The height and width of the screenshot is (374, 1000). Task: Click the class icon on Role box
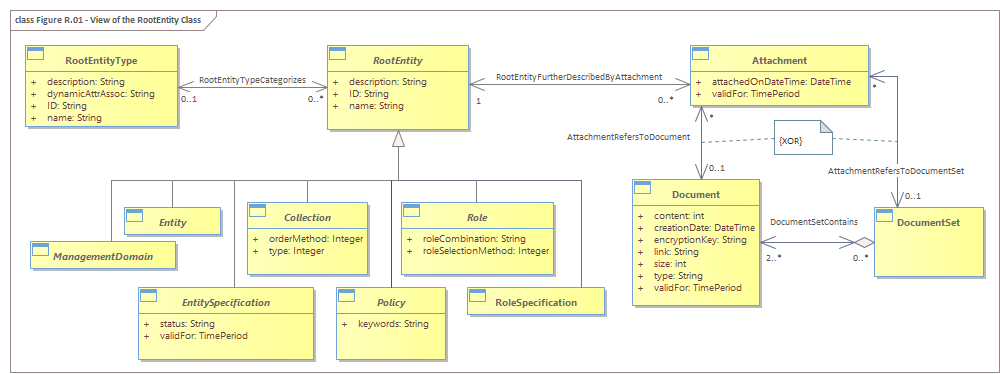tap(412, 211)
